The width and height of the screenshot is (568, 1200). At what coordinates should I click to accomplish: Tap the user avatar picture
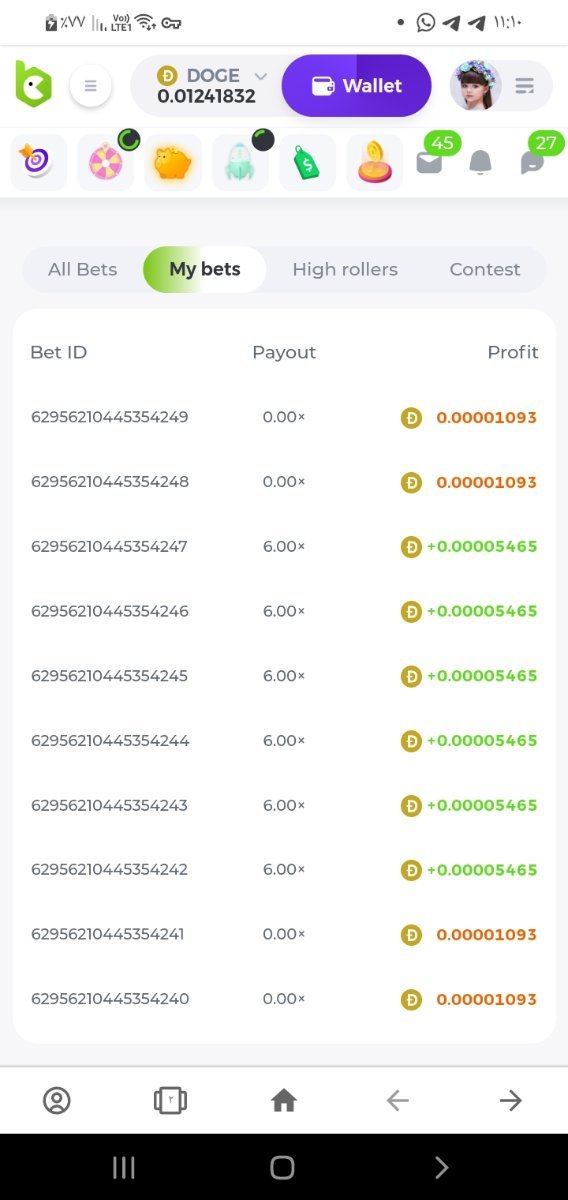click(x=475, y=86)
